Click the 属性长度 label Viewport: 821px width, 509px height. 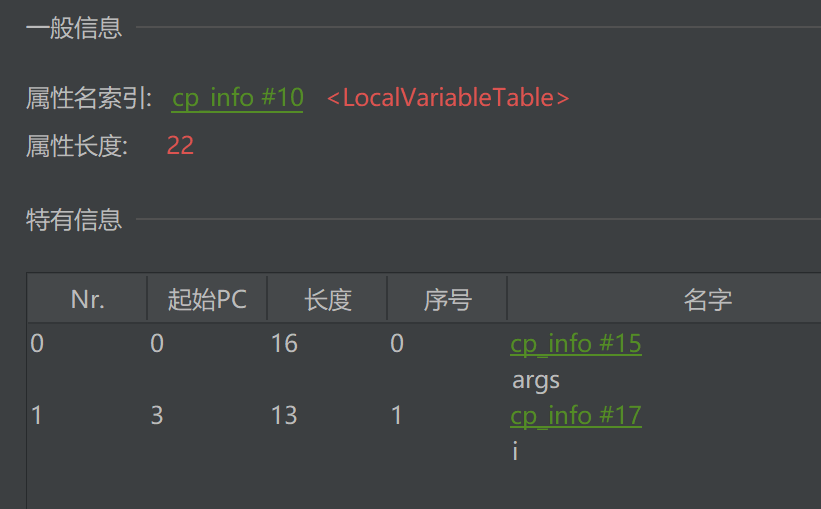77,146
